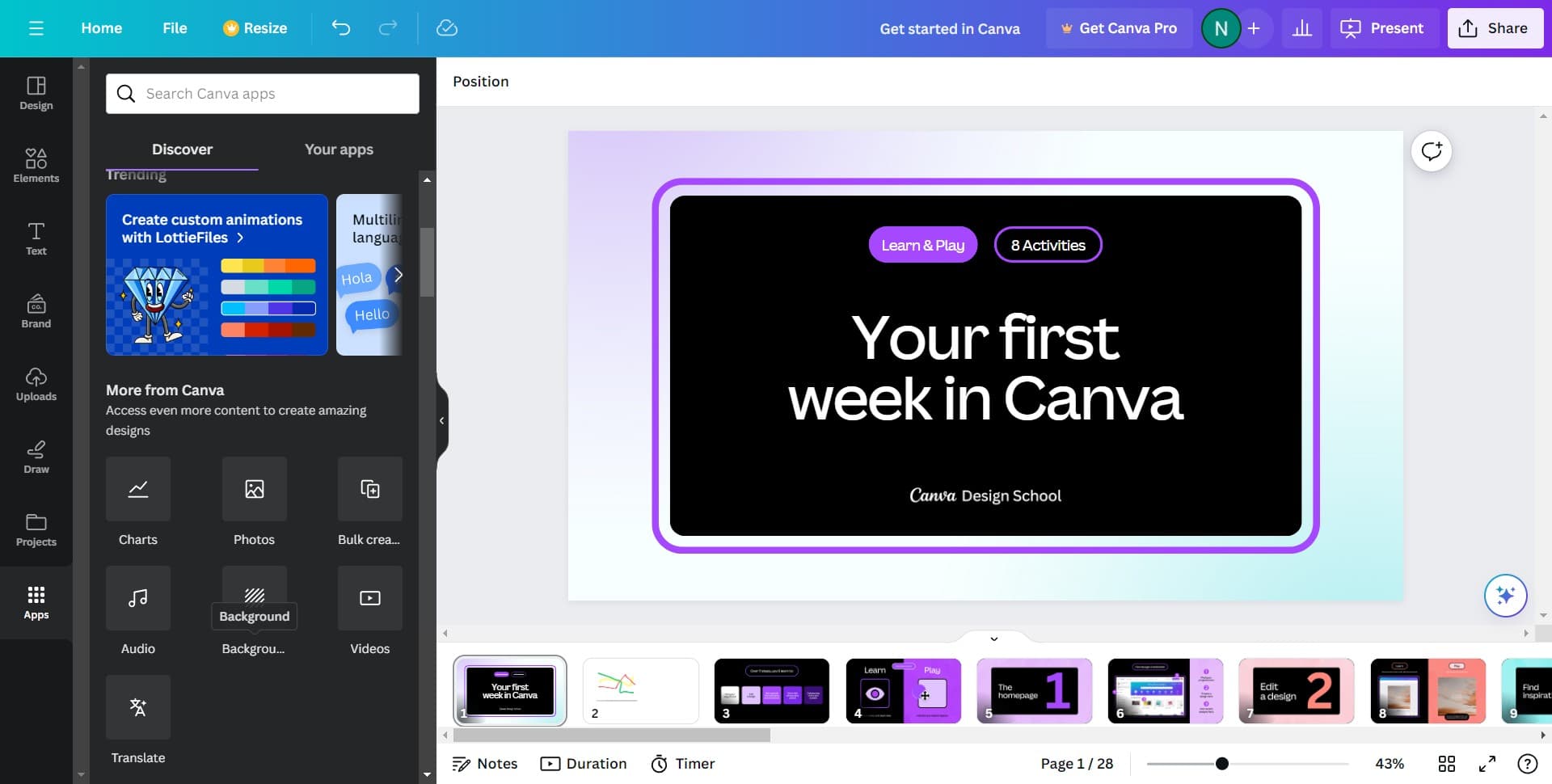The image size is (1552, 784).
Task: Open the Magic assistant sparkle button
Action: pos(1505,596)
